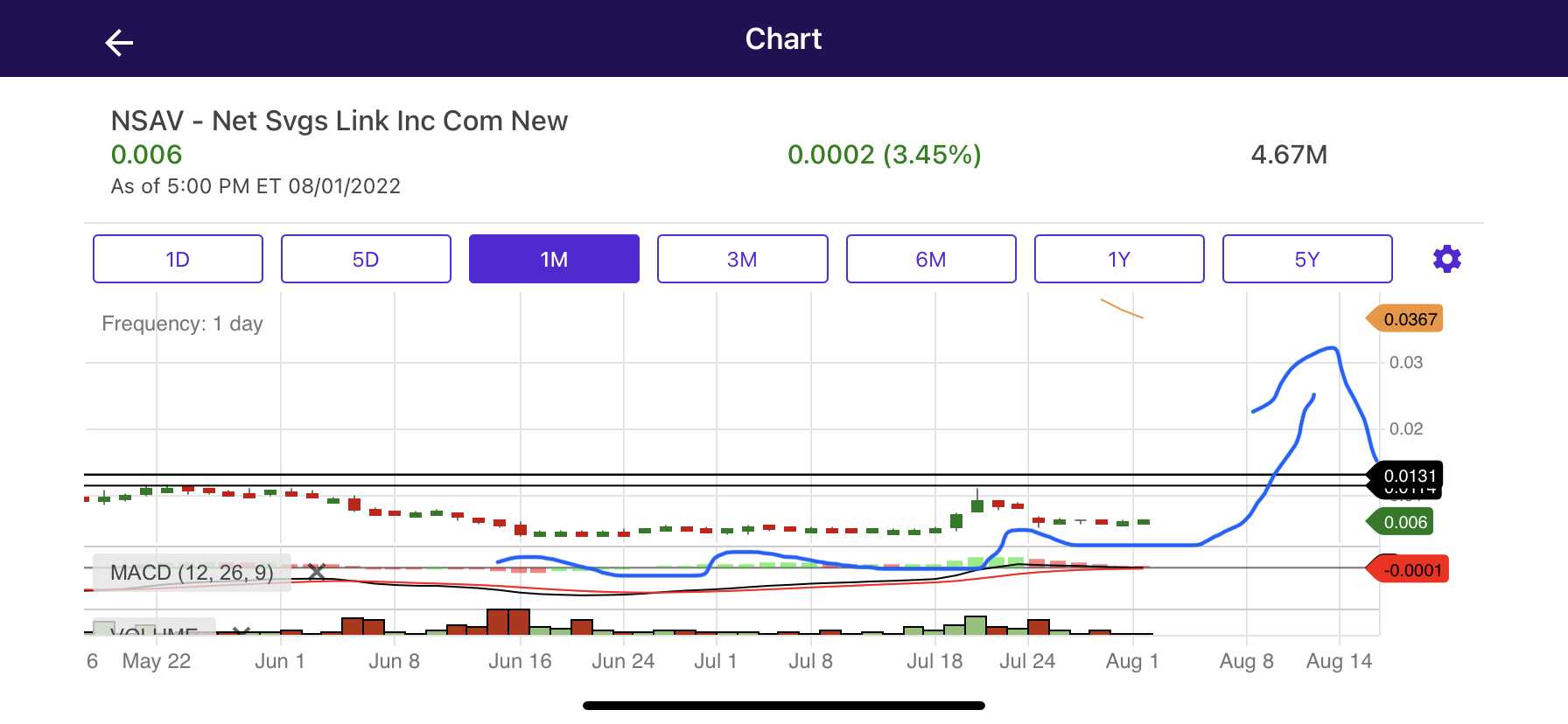Screen dimensions: 1568x724
Task: Click the Jul 18 date axis label
Action: tap(934, 661)
